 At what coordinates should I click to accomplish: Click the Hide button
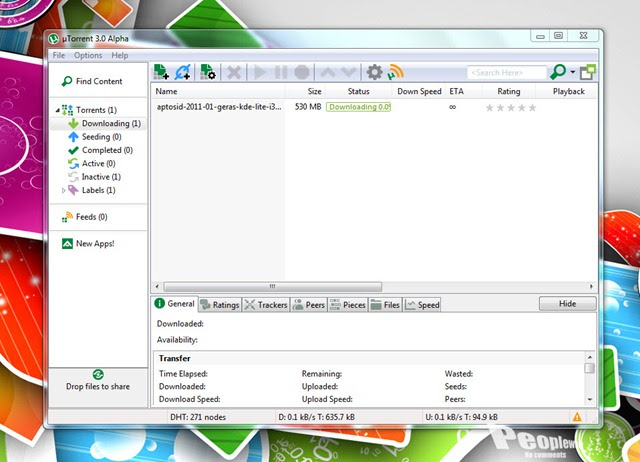pos(567,304)
